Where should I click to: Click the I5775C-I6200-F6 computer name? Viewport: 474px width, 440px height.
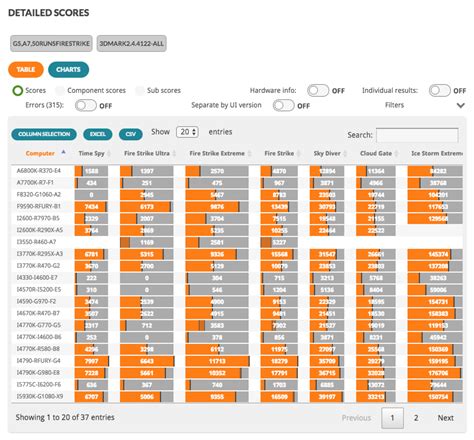pos(39,384)
